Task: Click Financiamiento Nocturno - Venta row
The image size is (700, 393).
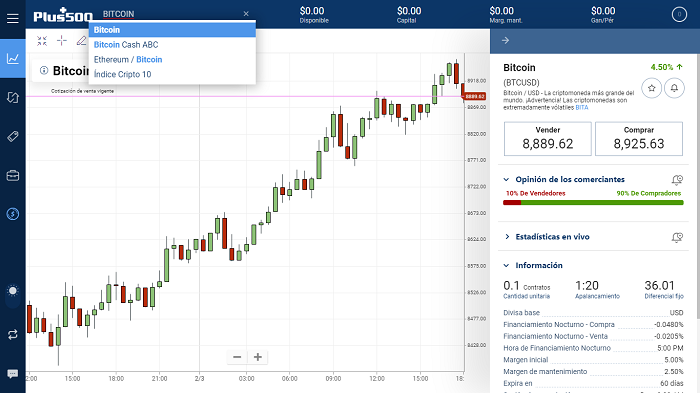Action: click(593, 336)
